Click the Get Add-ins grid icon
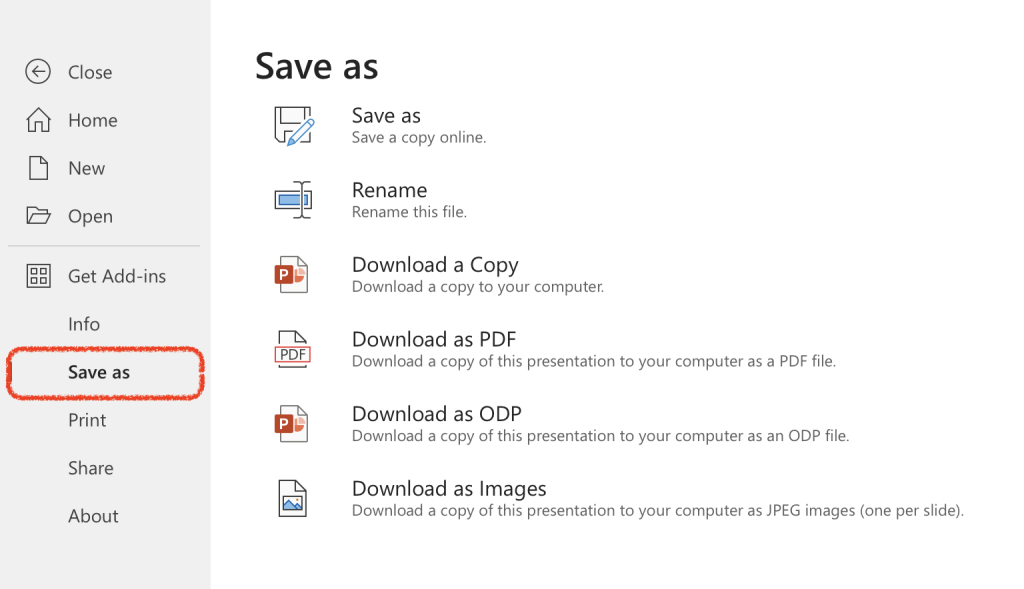This screenshot has width=1024, height=589. [x=38, y=276]
